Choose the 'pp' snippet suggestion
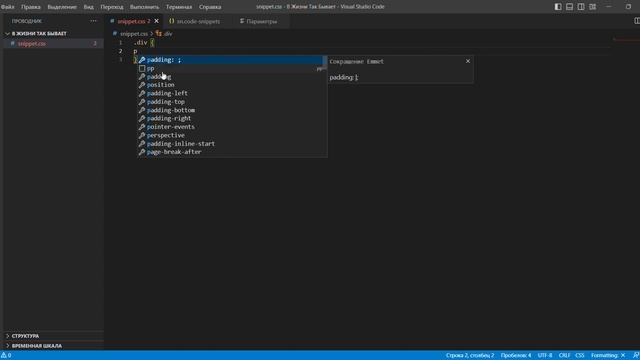640x360 pixels. tap(231, 69)
